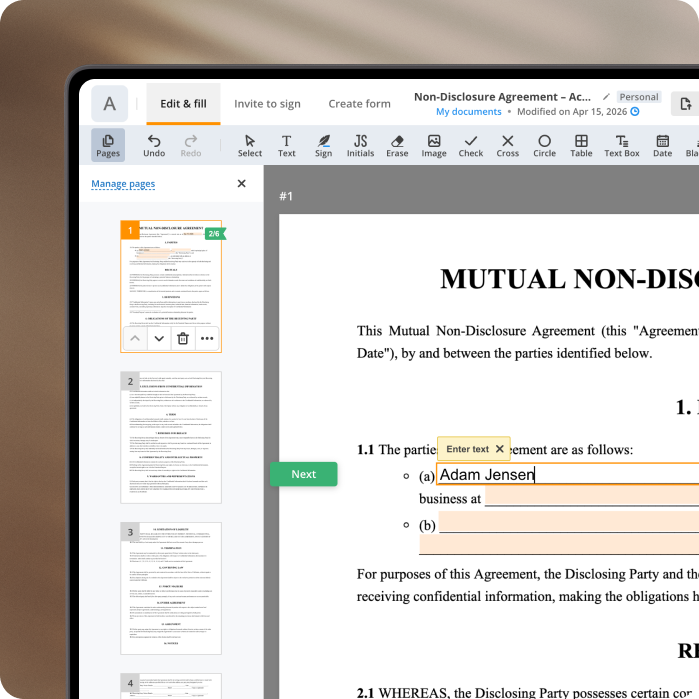Image resolution: width=699 pixels, height=699 pixels.
Task: Undo the last action
Action: click(154, 145)
